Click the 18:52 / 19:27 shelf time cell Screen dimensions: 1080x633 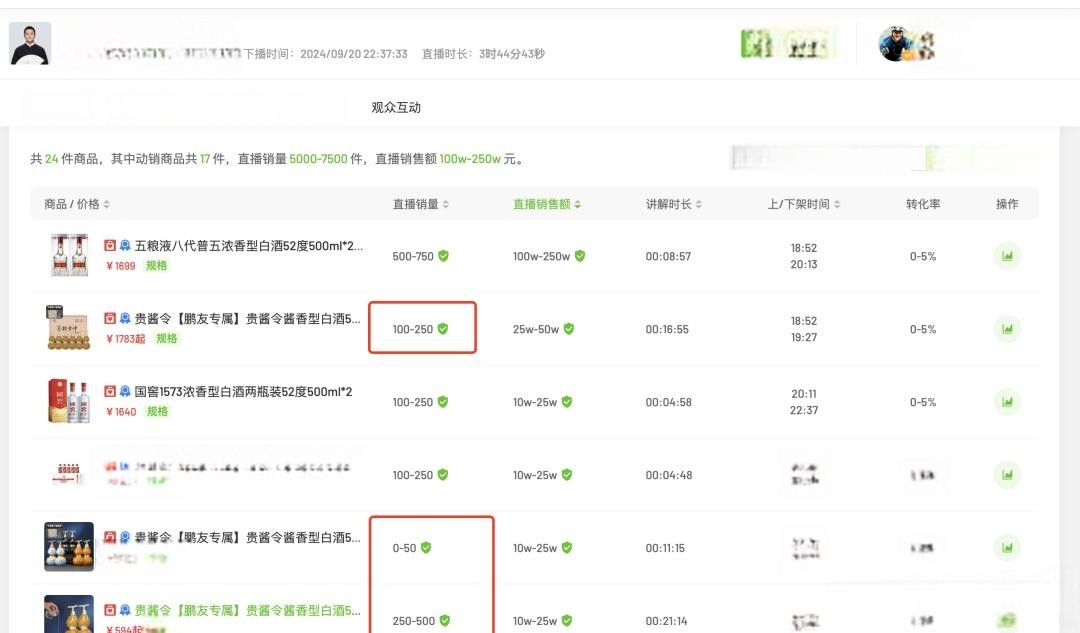pos(804,329)
